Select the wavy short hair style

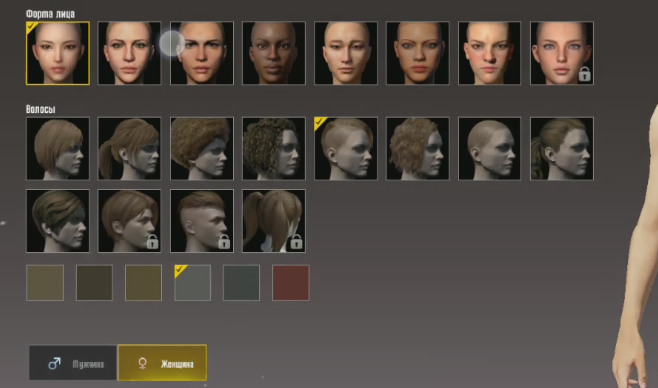[418, 149]
